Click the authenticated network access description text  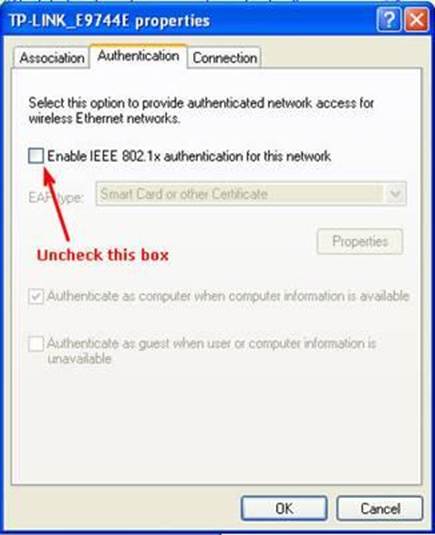(x=201, y=111)
